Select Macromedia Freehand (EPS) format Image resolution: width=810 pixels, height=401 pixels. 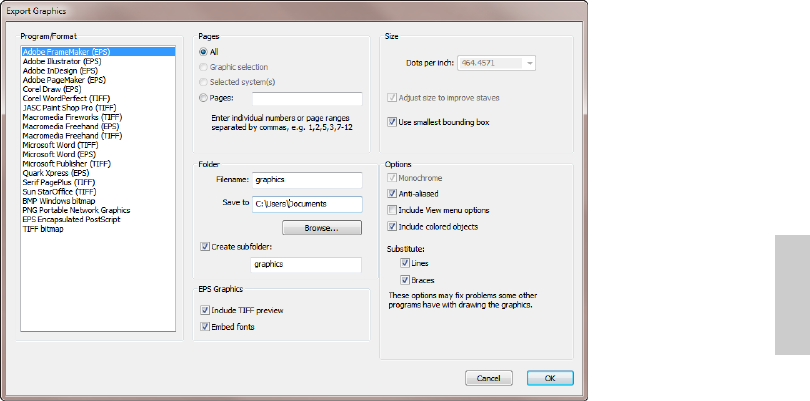pos(98,126)
